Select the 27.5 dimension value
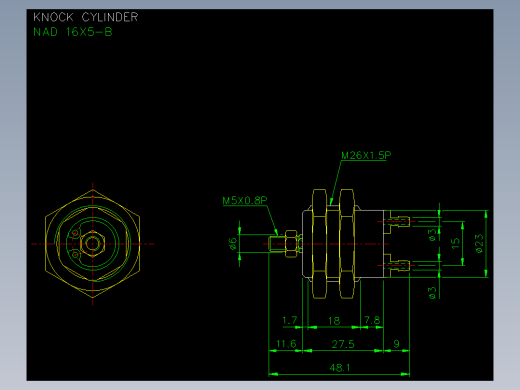520x390 pixels. coord(343,344)
